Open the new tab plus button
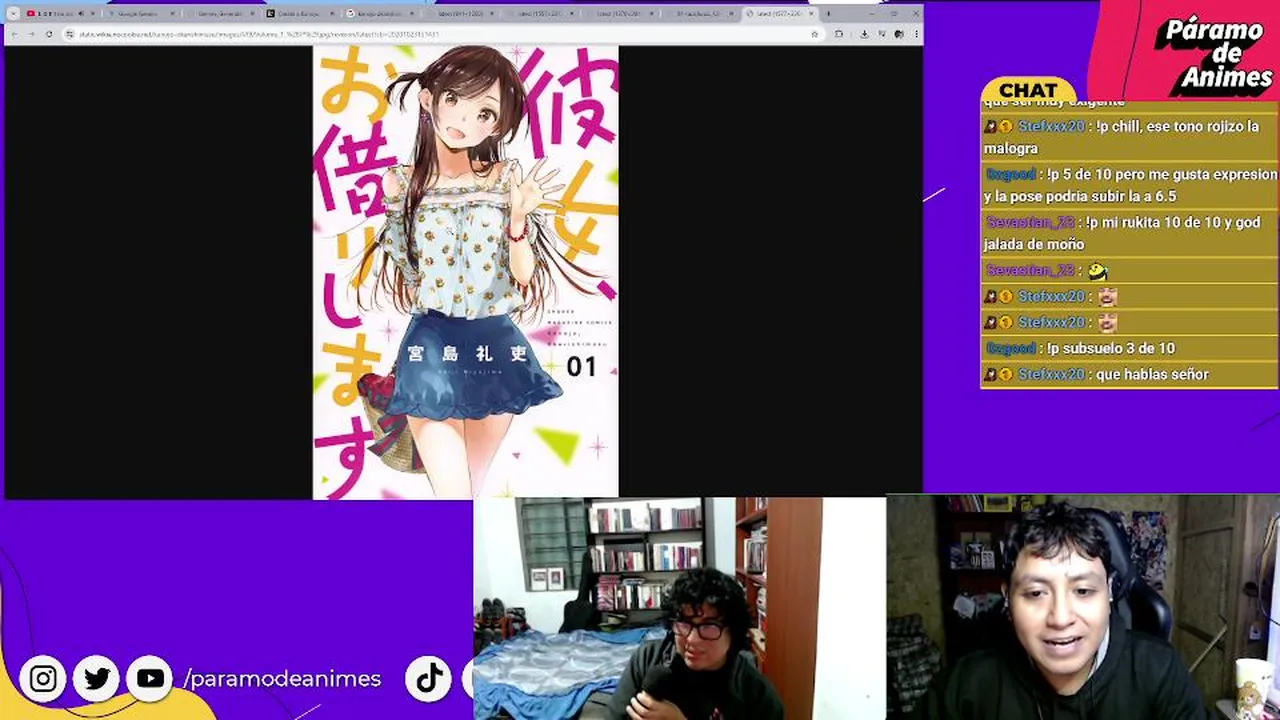Viewport: 1280px width, 720px height. 828,14
